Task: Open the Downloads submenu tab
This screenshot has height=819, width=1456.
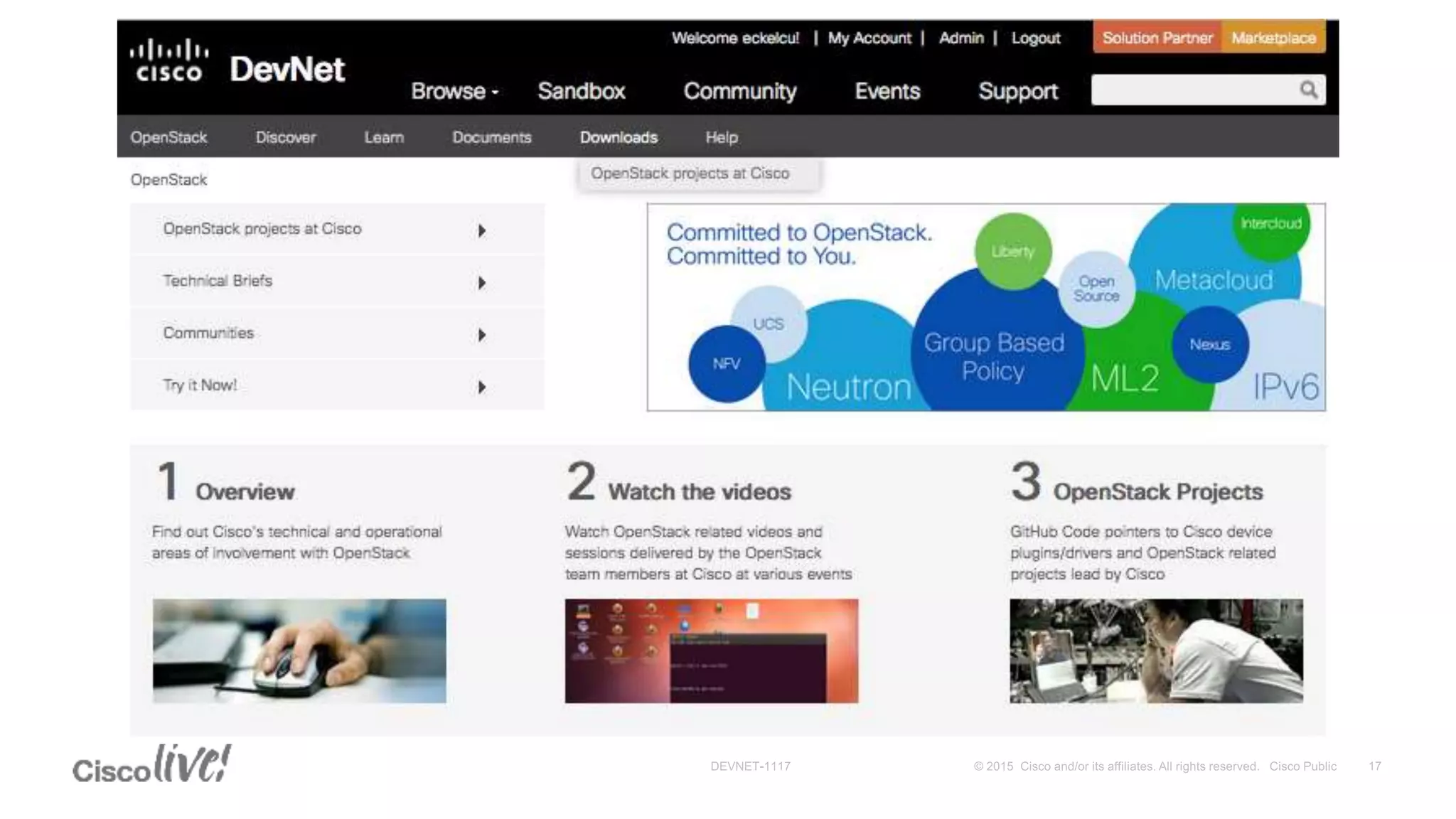Action: pos(619,137)
